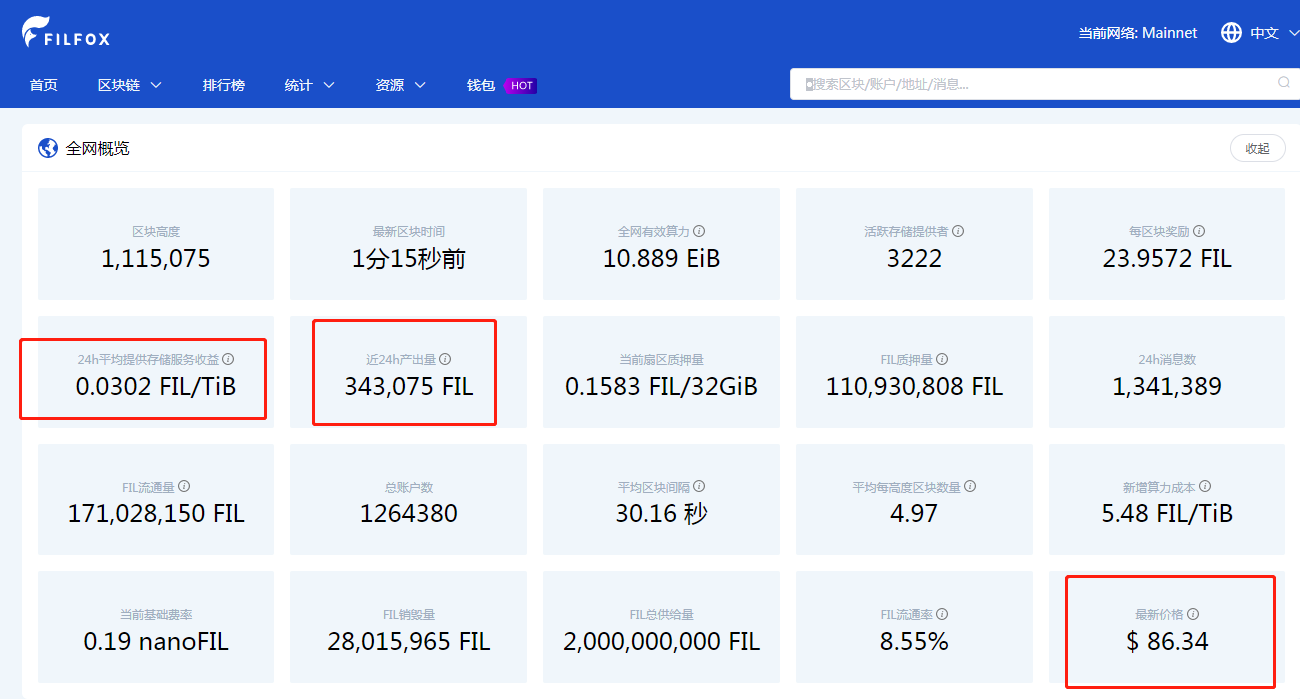
Task: Click average blocks value 4.97
Action: coord(914,514)
